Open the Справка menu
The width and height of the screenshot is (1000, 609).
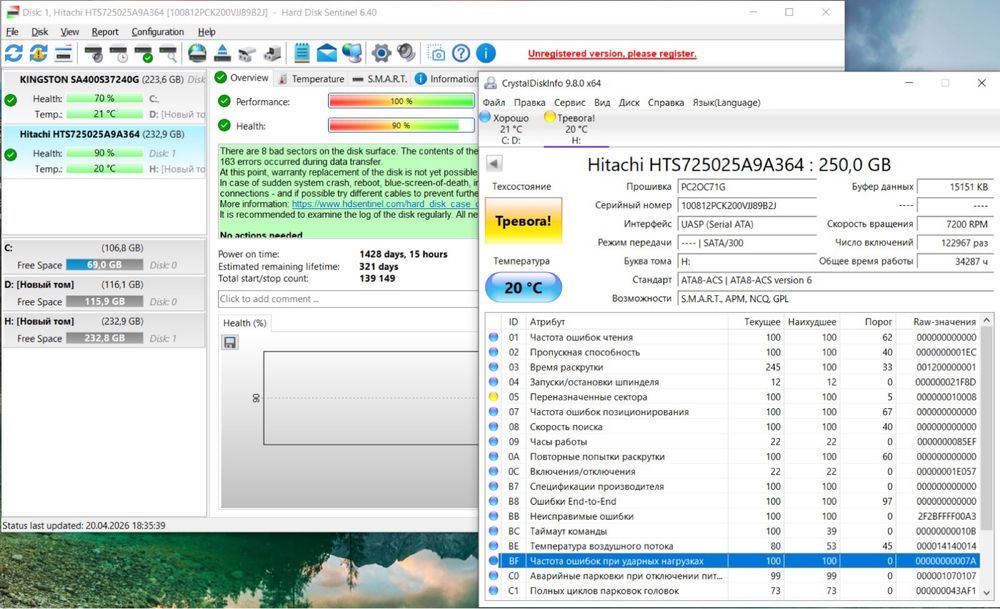666,103
